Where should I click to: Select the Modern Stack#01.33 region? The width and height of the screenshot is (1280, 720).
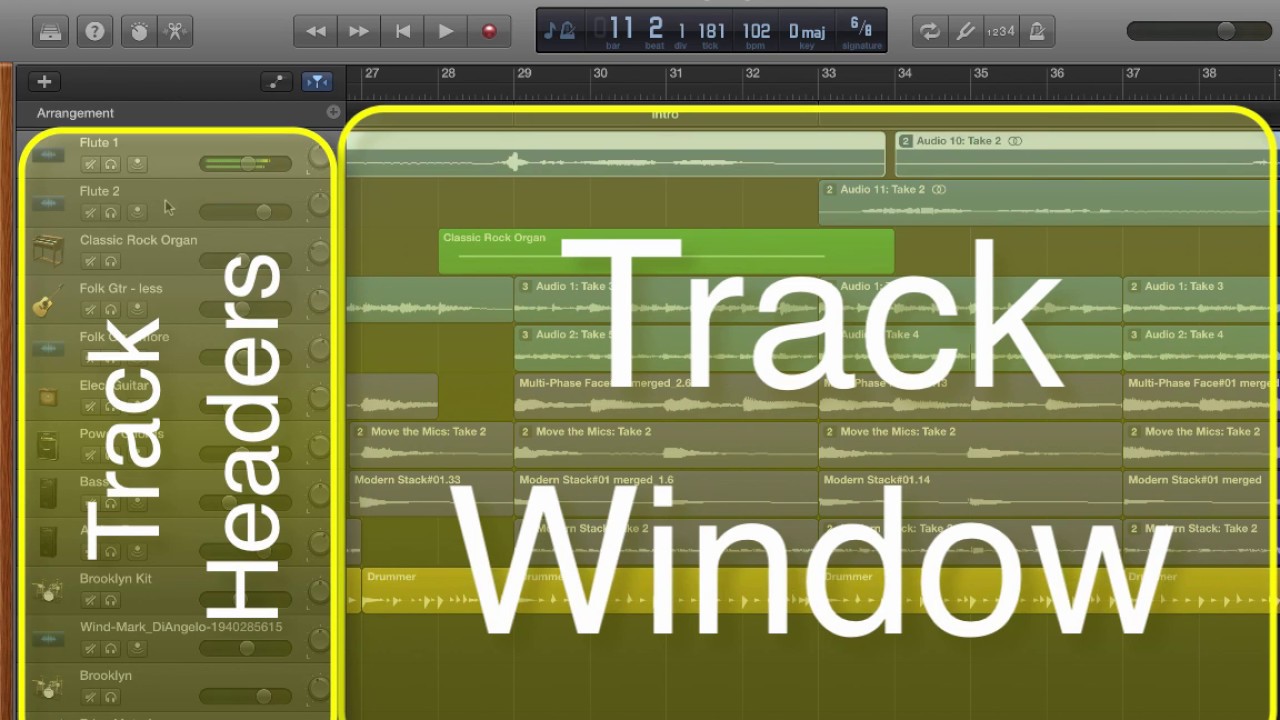(430, 492)
